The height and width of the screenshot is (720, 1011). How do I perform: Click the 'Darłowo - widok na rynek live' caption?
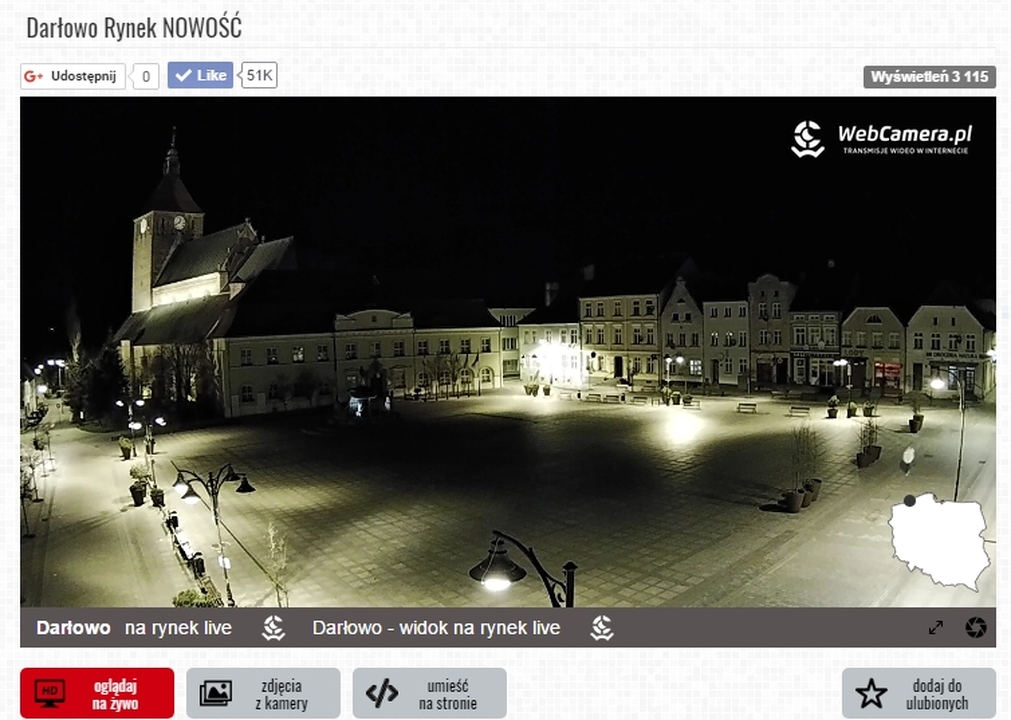(x=436, y=628)
